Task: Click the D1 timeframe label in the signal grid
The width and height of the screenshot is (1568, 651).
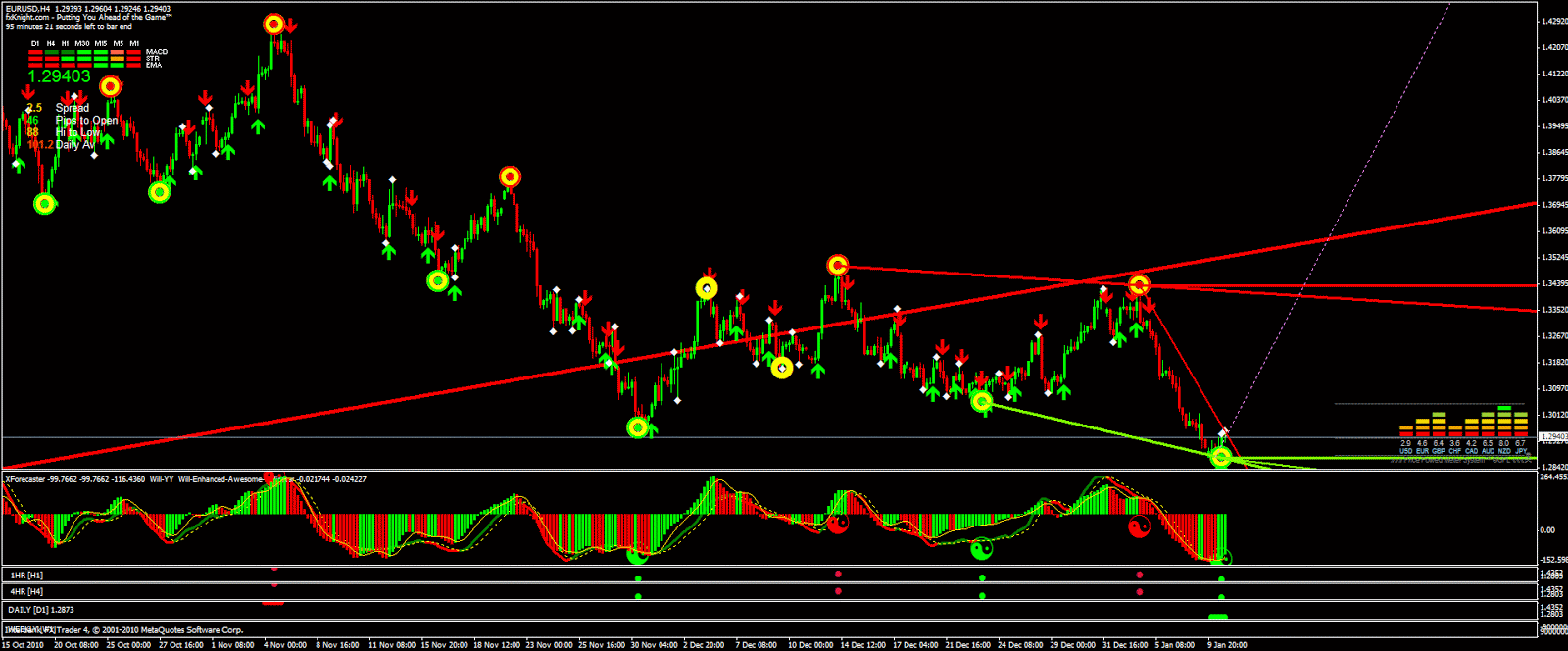Action: pos(35,43)
